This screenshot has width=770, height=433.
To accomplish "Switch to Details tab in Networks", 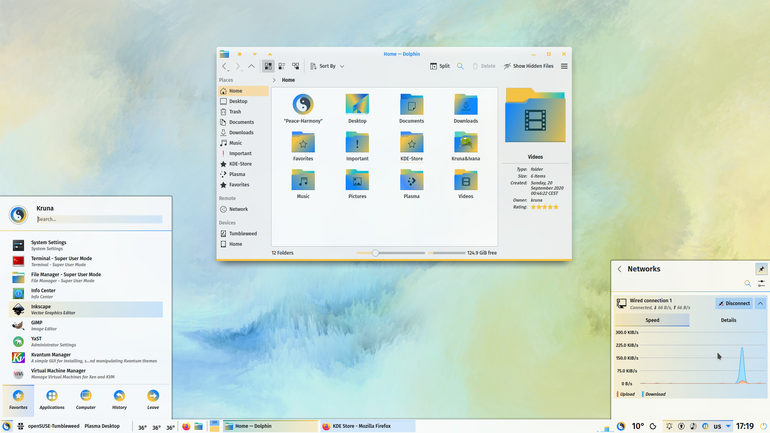I will point(728,320).
